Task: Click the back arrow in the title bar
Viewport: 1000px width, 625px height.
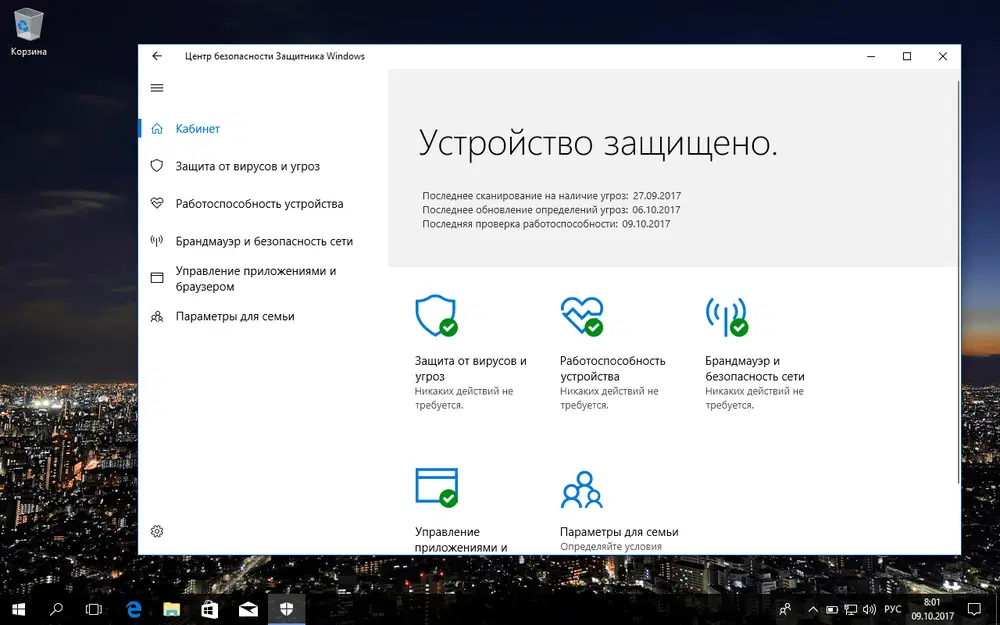Action: 157,56
